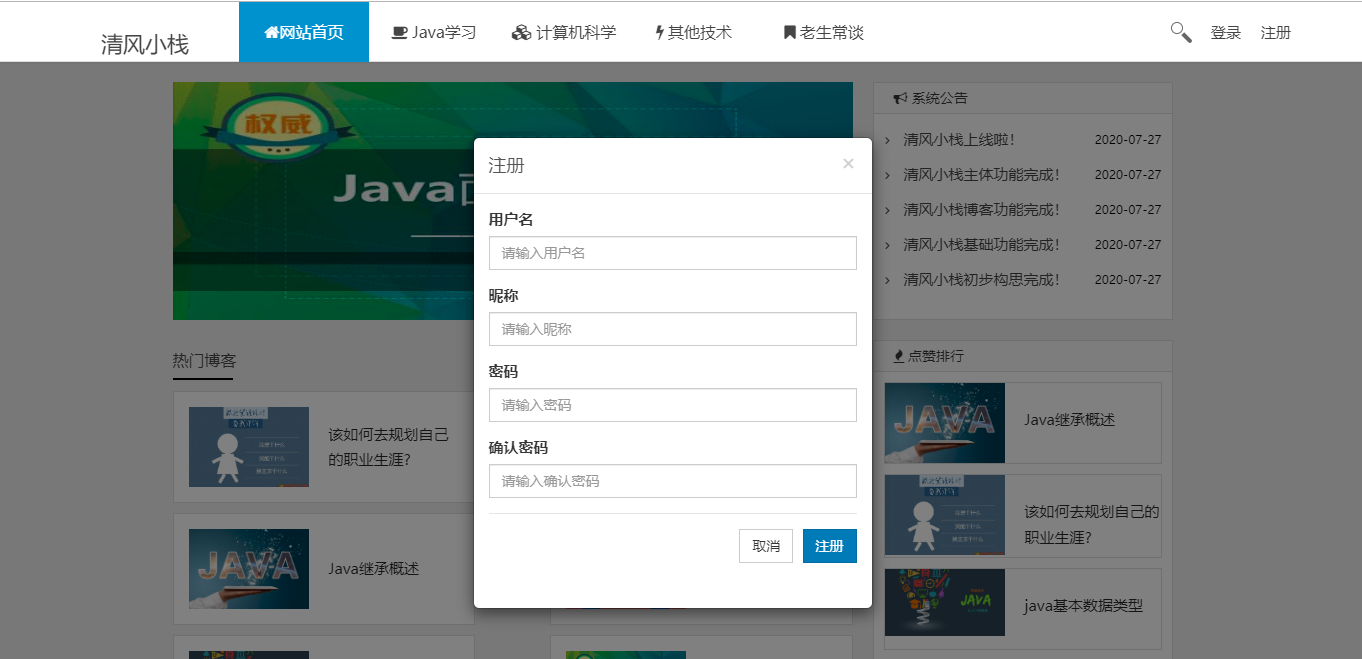The height and width of the screenshot is (659, 1362).
Task: Open the 清风小栈上线啦! announcement
Action: [x=959, y=140]
